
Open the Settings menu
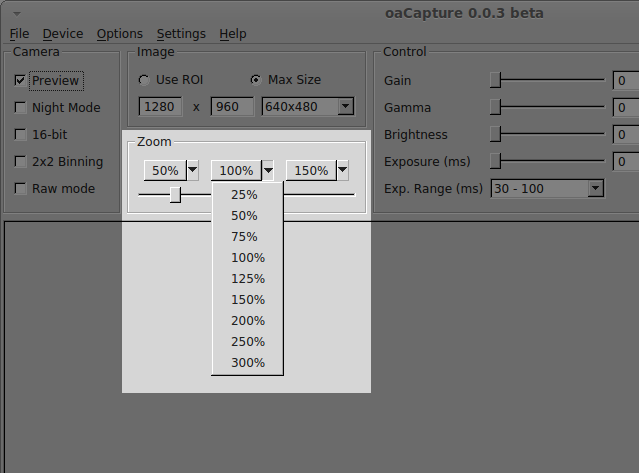click(181, 34)
